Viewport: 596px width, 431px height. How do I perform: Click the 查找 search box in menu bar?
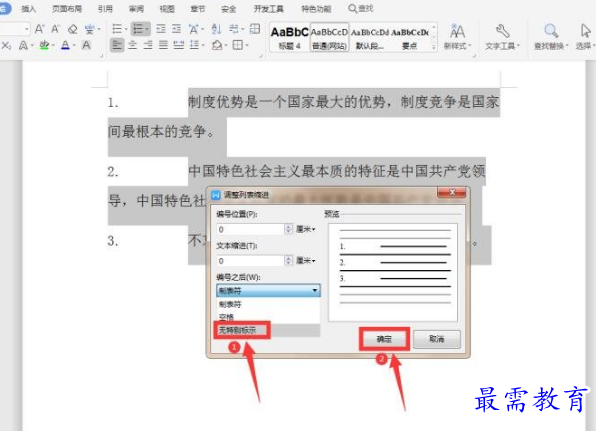361,8
